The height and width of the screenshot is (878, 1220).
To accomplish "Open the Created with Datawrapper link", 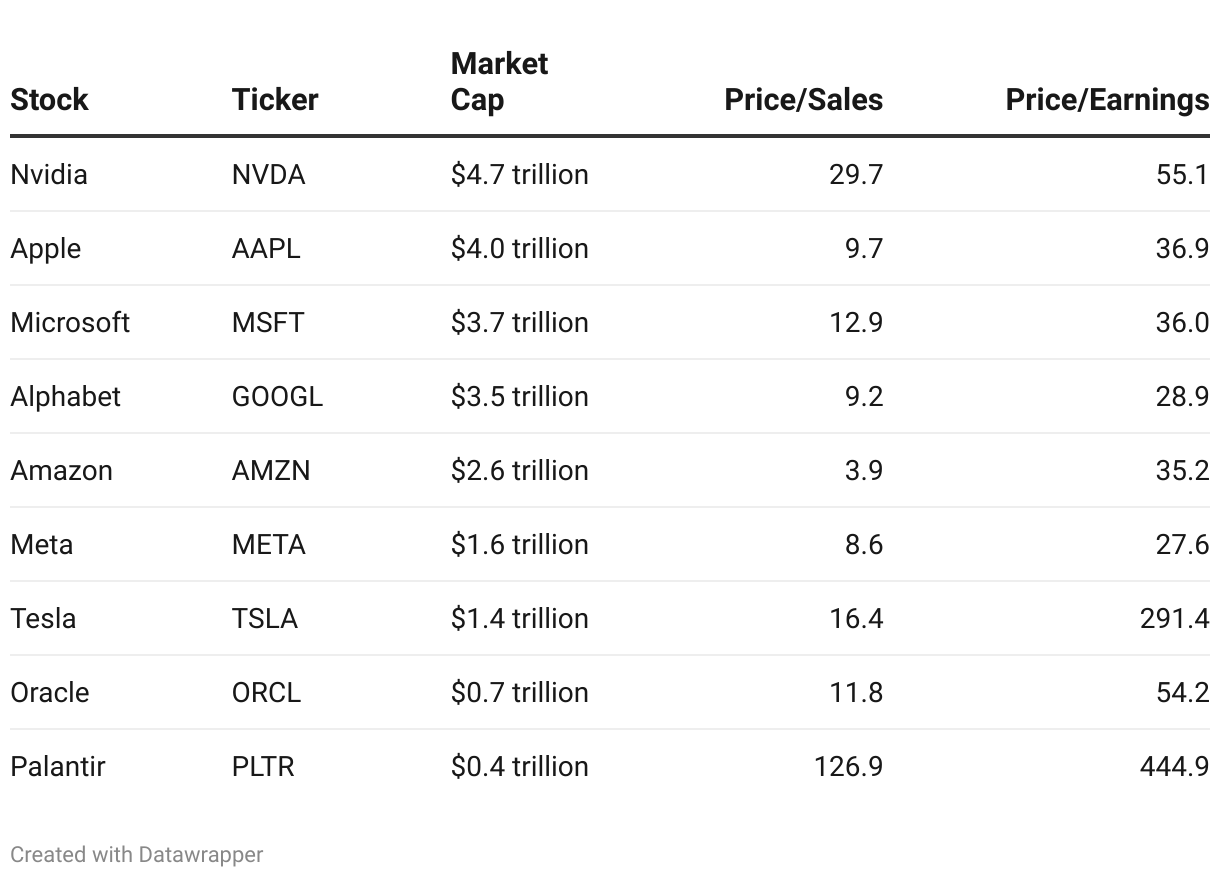I will point(137,855).
